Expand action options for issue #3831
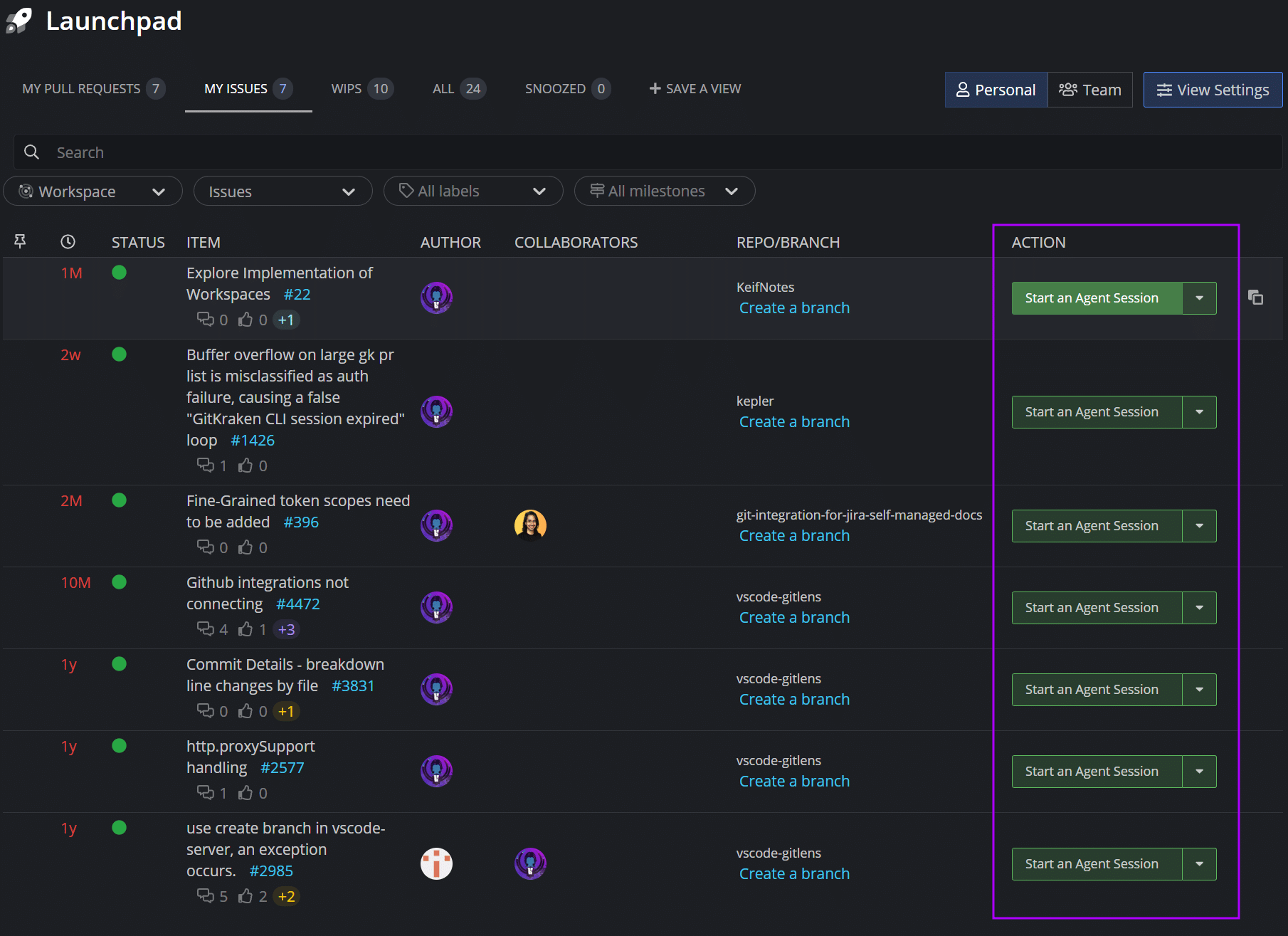 click(1200, 690)
